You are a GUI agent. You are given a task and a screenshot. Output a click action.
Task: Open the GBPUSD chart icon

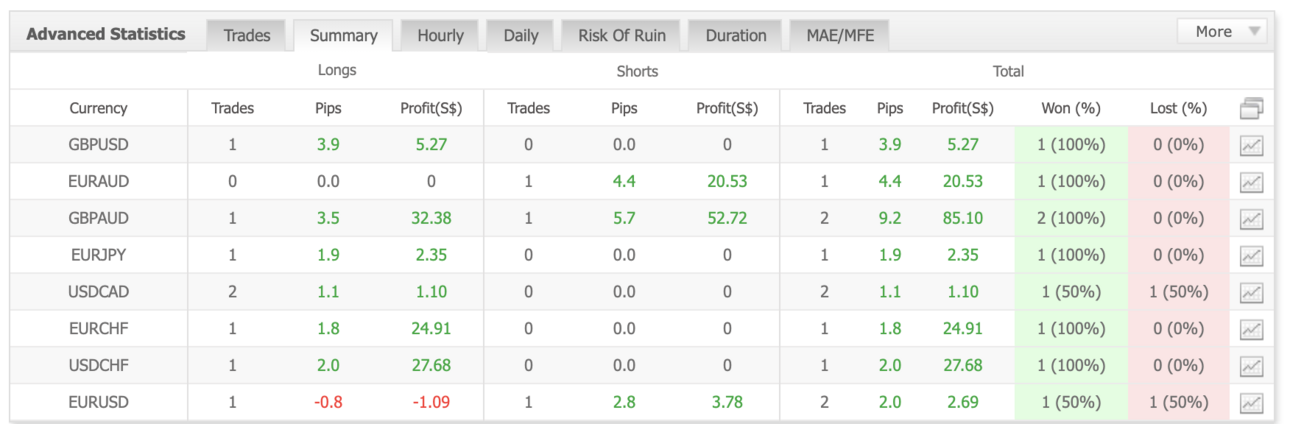point(1251,146)
